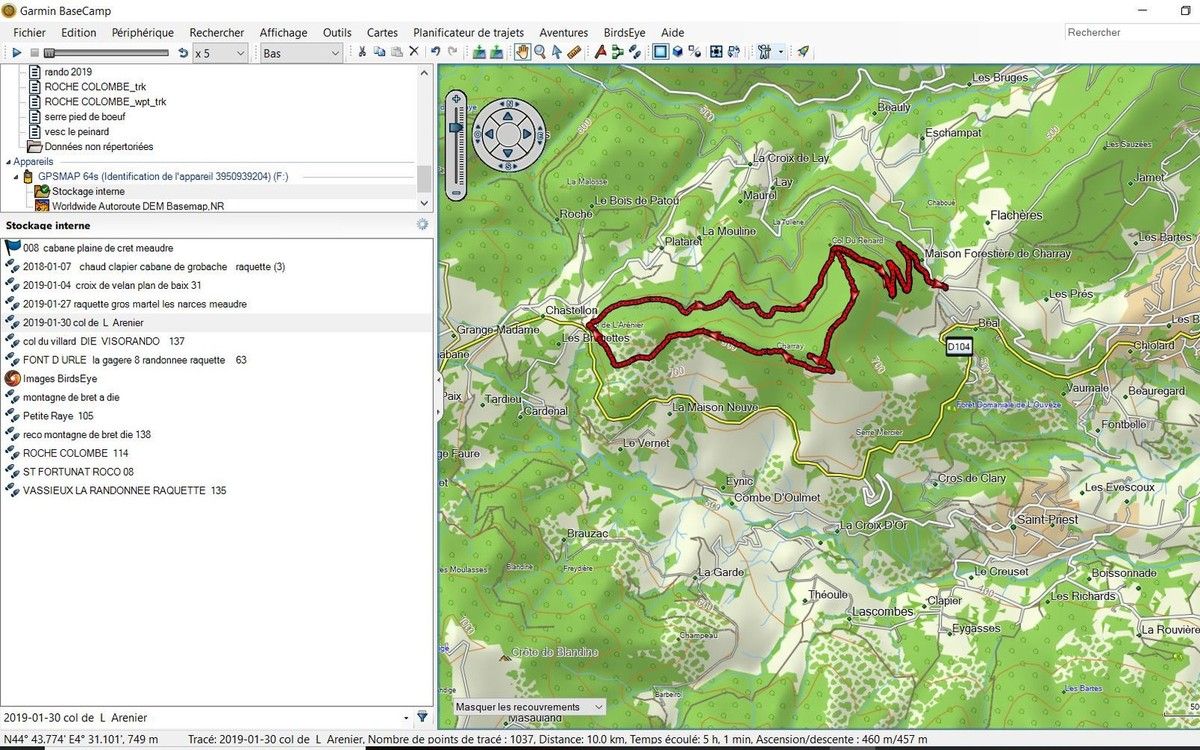Open the Masquer les recouvrements dropdown
1200x750 pixels.
point(529,707)
